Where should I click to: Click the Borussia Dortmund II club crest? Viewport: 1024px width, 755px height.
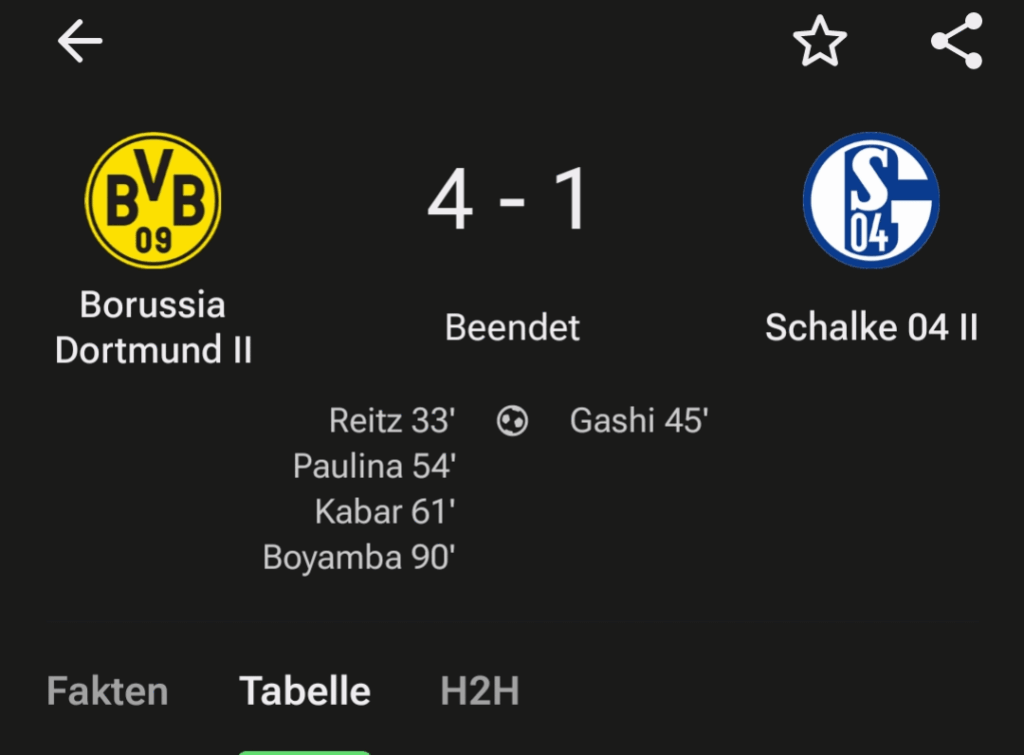coord(152,200)
